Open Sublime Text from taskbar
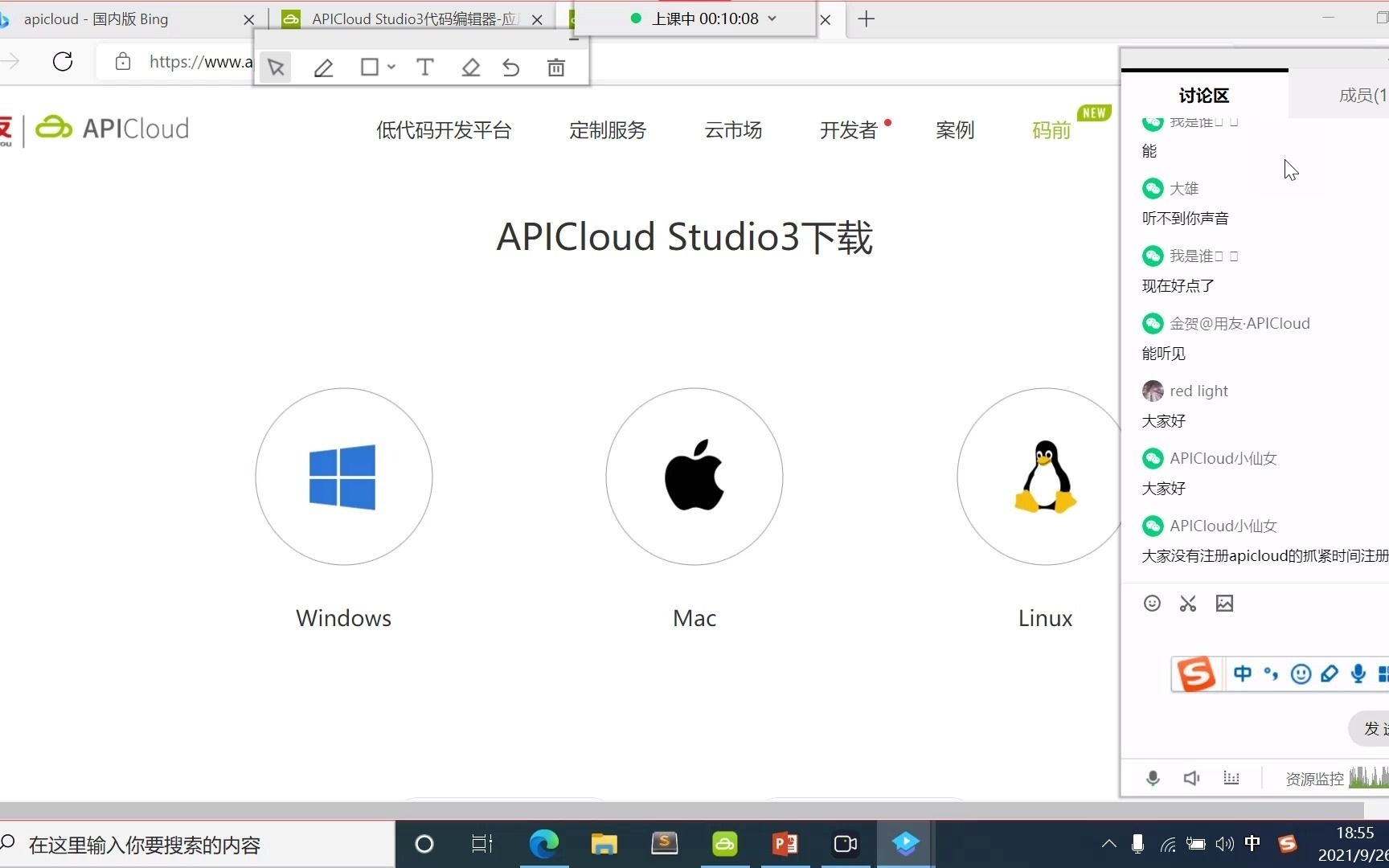The width and height of the screenshot is (1389, 868). point(664,844)
